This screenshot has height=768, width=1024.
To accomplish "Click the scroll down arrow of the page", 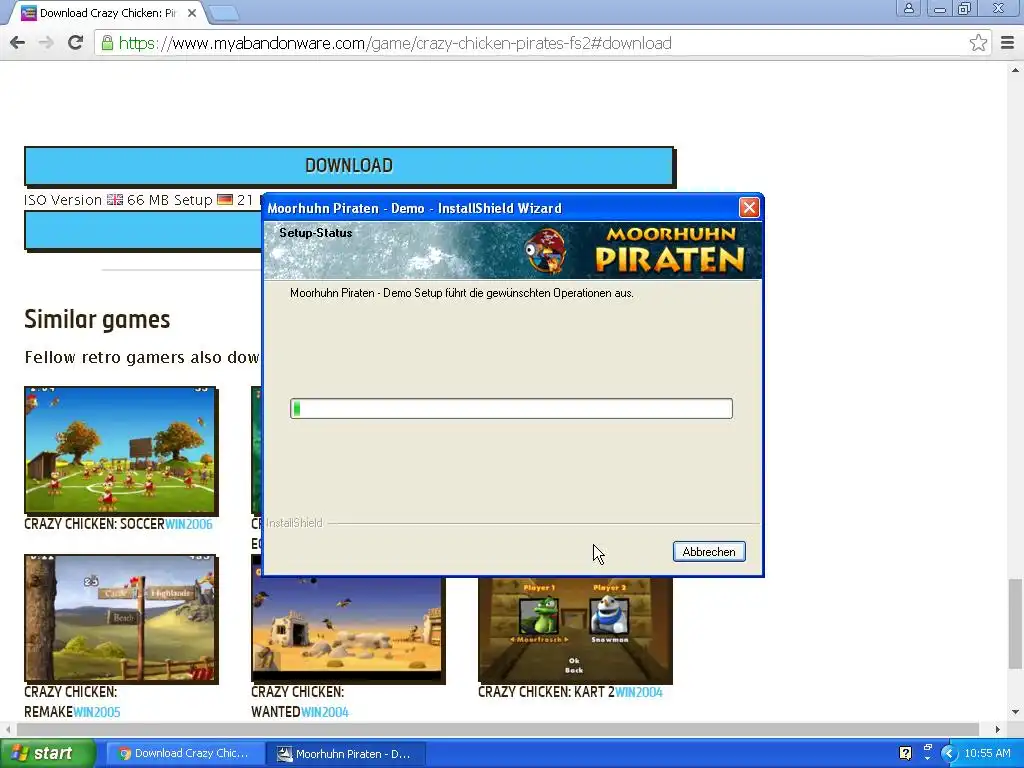I will (x=1015, y=712).
